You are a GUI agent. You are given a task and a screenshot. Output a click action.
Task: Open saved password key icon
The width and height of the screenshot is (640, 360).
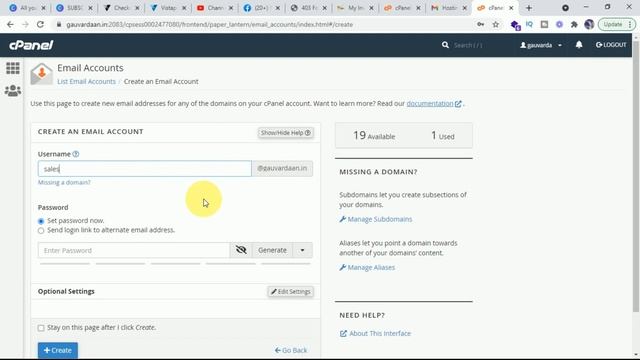tap(480, 24)
